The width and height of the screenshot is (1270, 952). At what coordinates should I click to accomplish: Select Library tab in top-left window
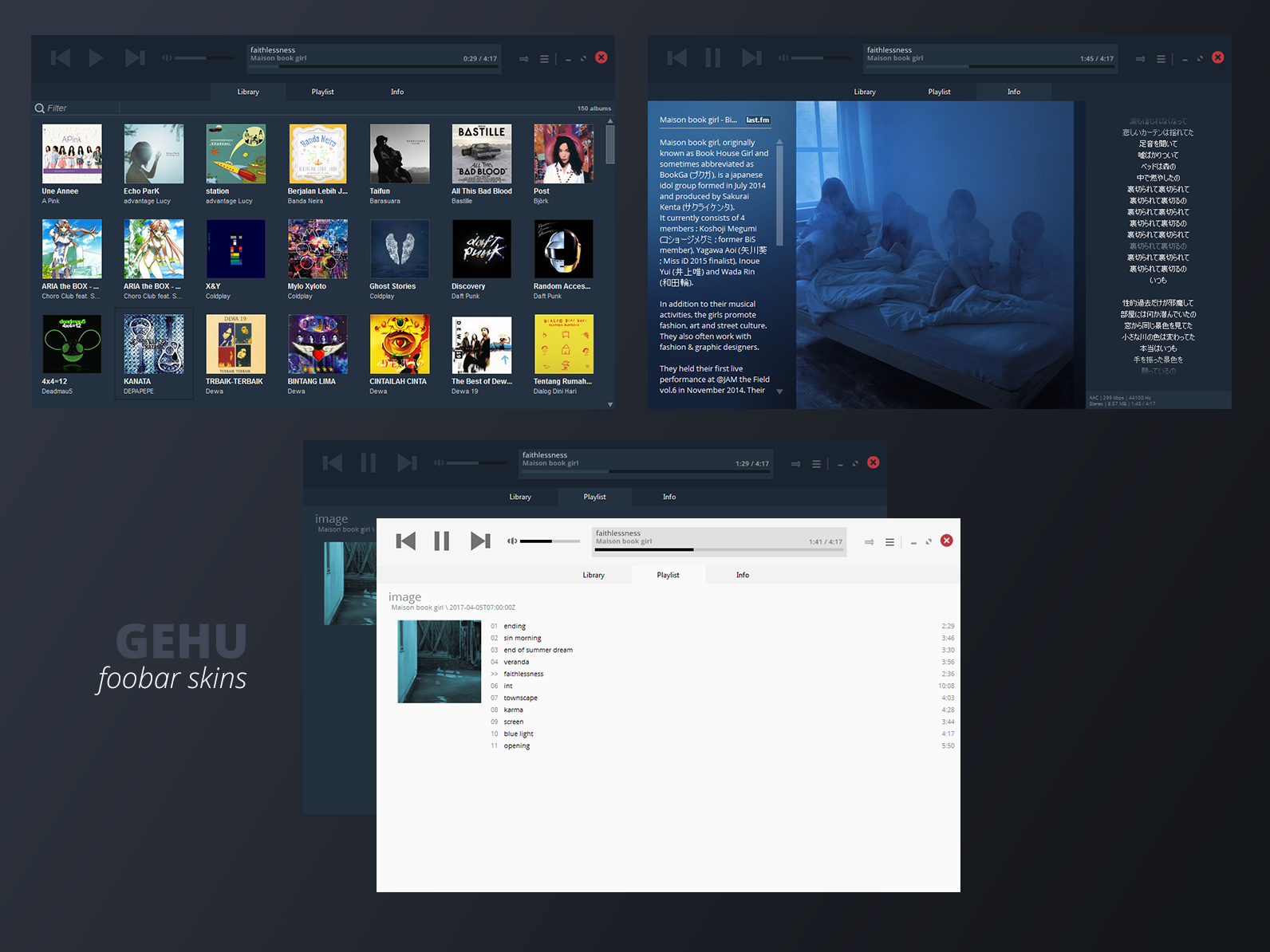[x=248, y=92]
